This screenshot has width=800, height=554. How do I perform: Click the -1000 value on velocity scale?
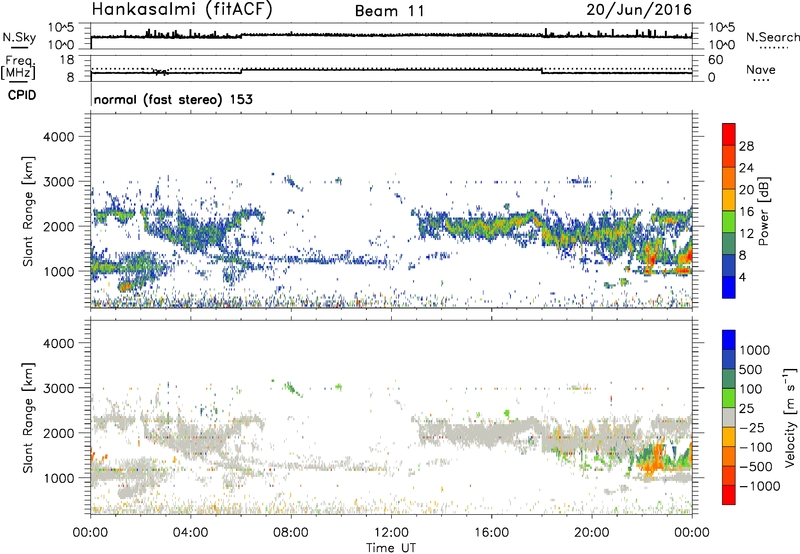[x=760, y=486]
